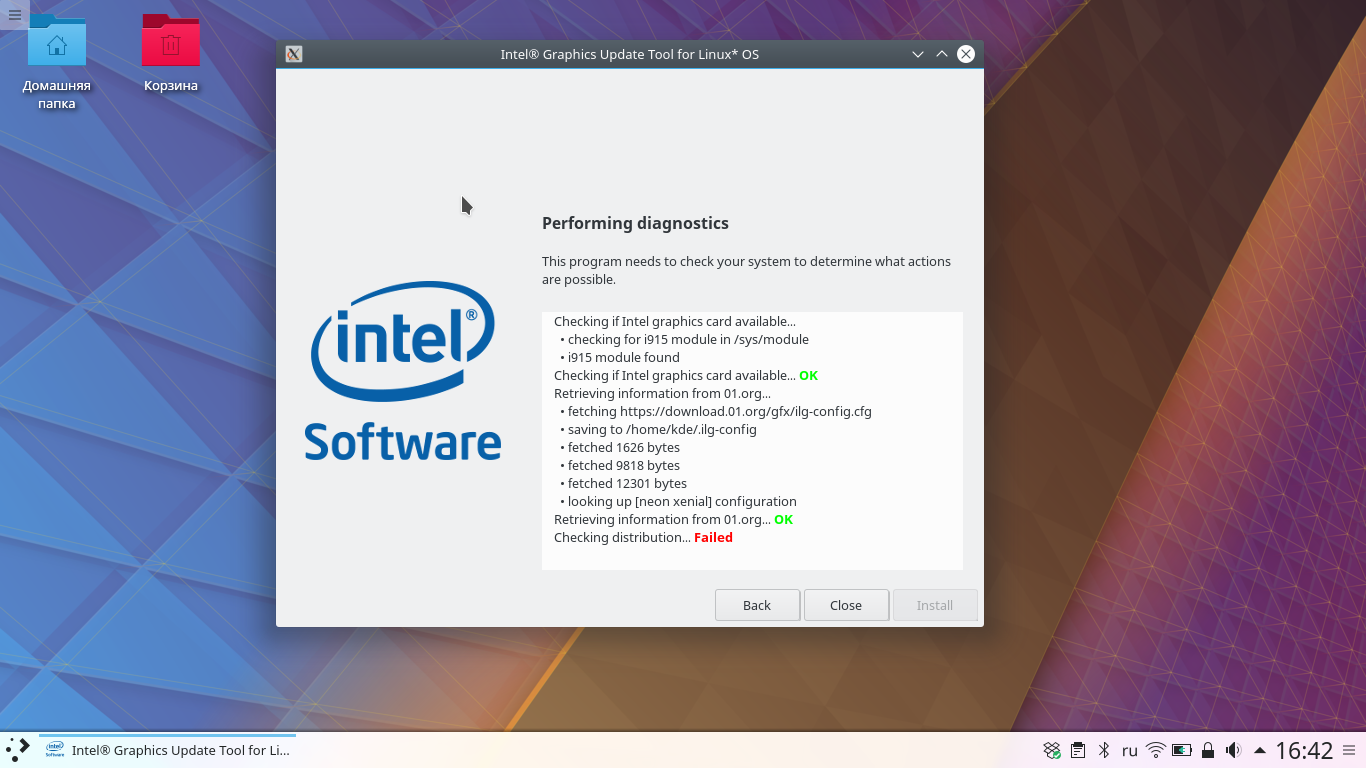The width and height of the screenshot is (1366, 768).
Task: Click 'checking for i915 module in /sys/module' line
Action: 688,339
